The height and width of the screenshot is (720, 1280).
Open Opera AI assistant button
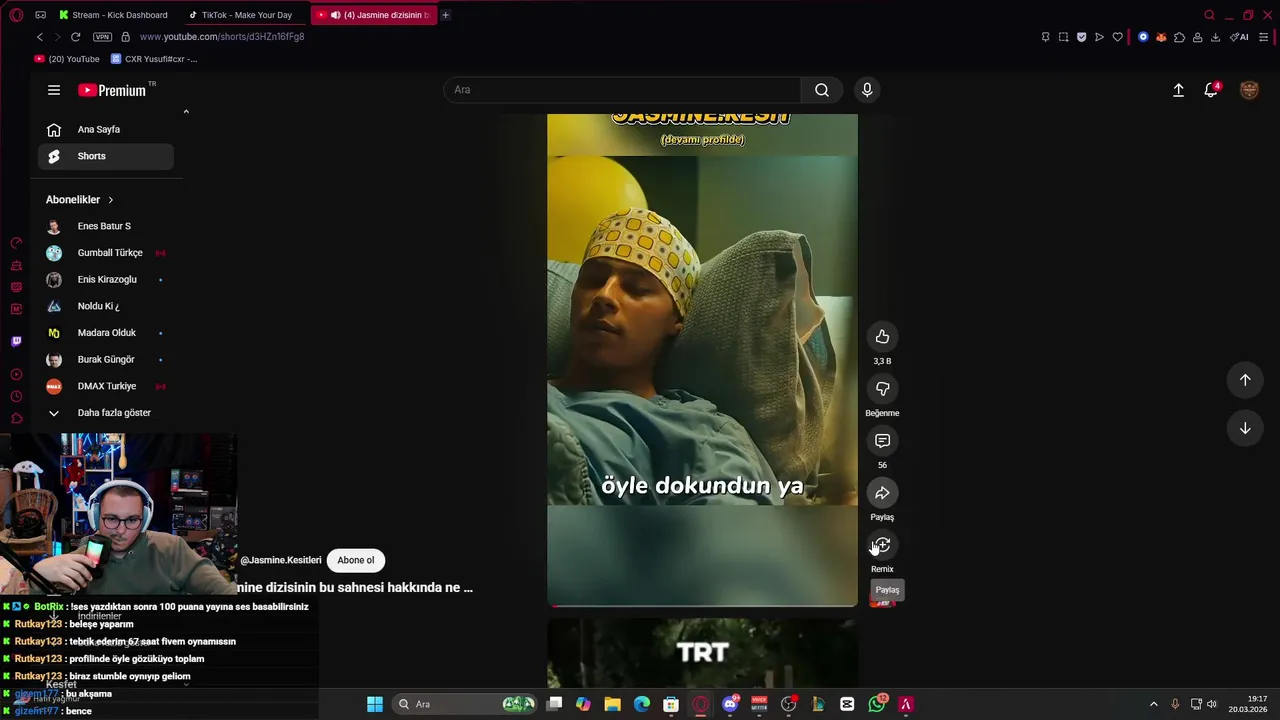(1239, 37)
